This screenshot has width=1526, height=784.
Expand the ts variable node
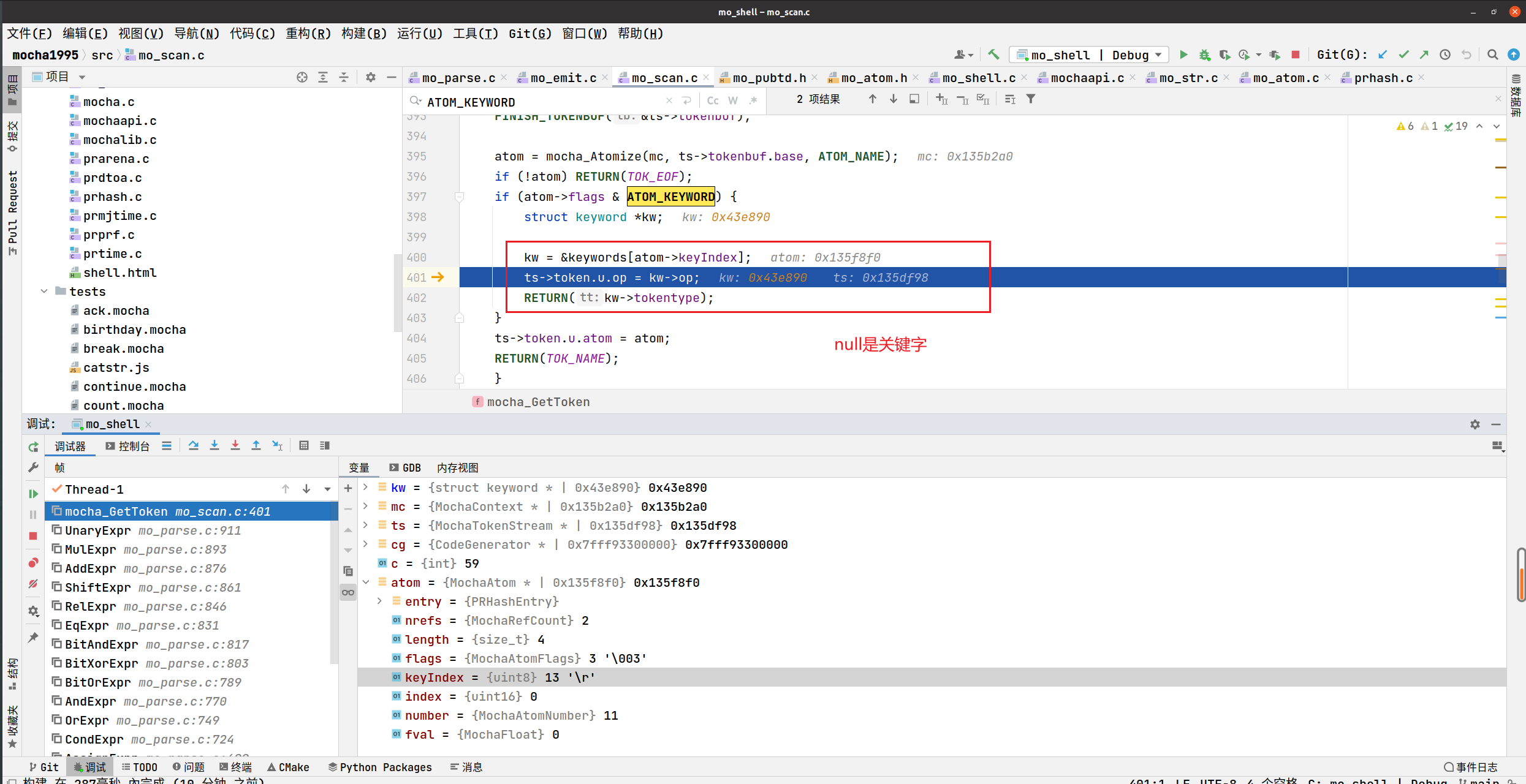tap(366, 526)
